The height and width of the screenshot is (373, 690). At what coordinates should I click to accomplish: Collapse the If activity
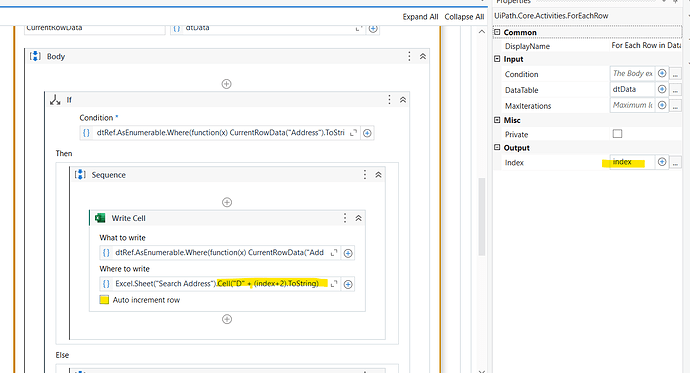click(403, 100)
